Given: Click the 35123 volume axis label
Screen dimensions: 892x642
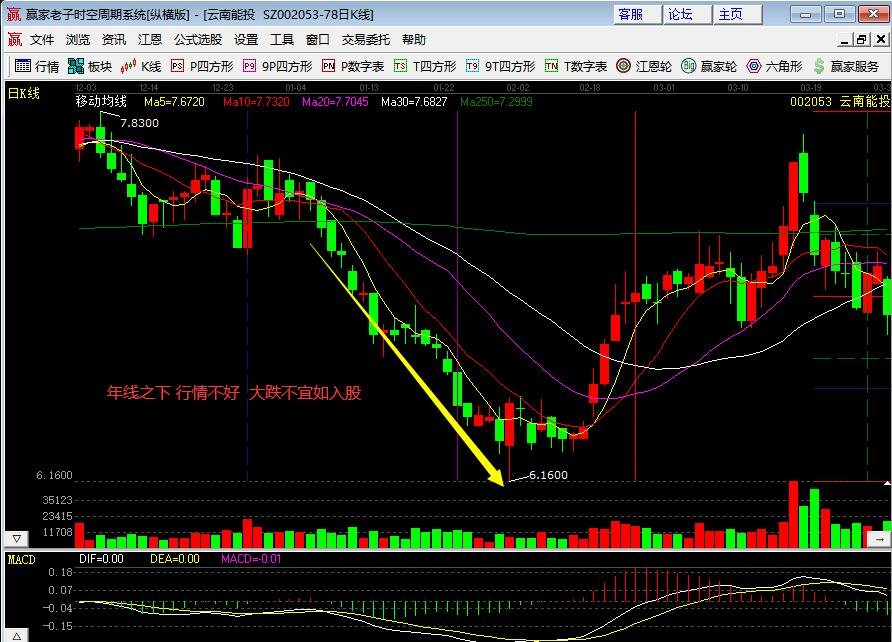Looking at the screenshot, I should click(57, 500).
